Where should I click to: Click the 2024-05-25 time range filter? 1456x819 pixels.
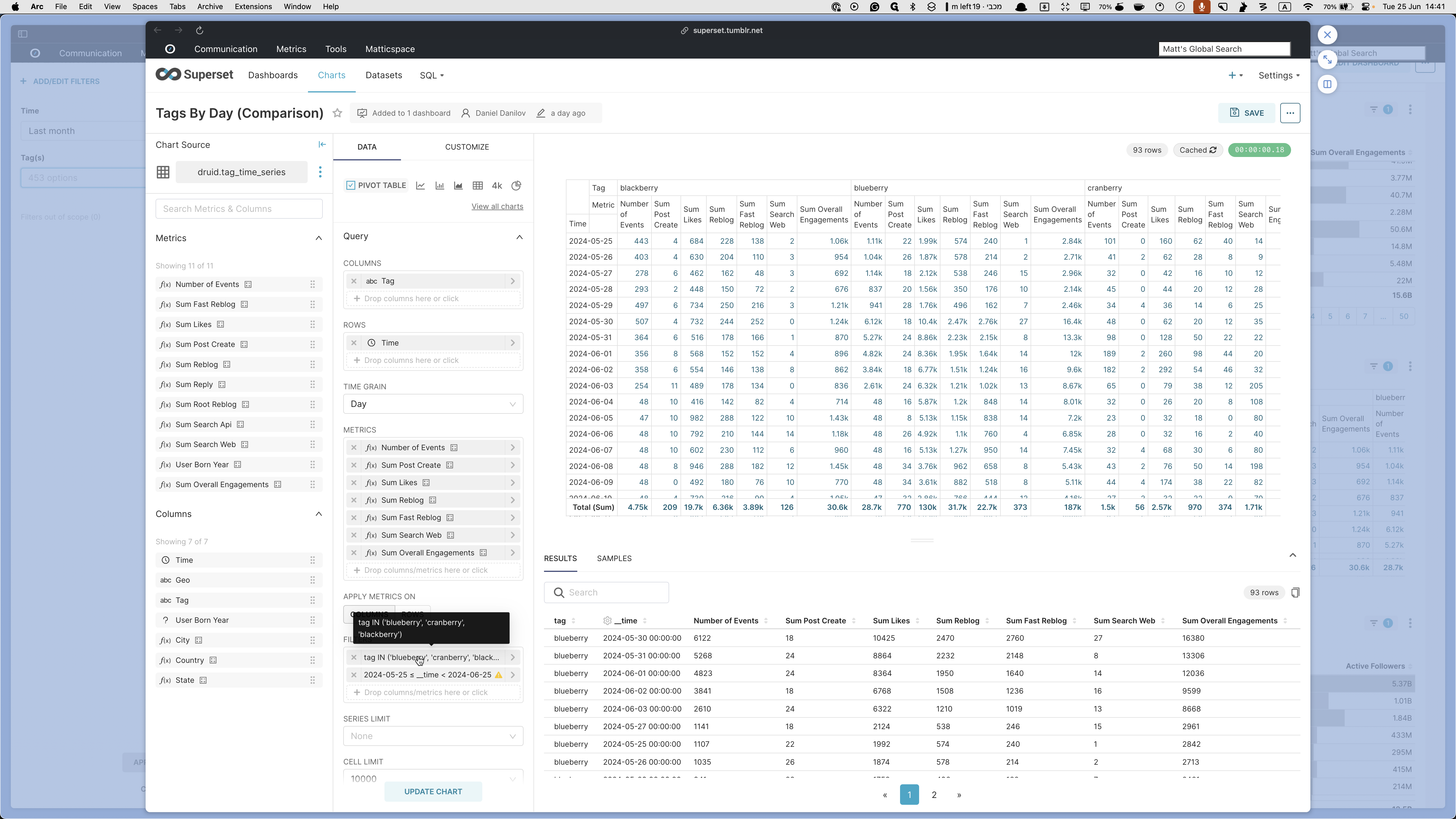(427, 675)
